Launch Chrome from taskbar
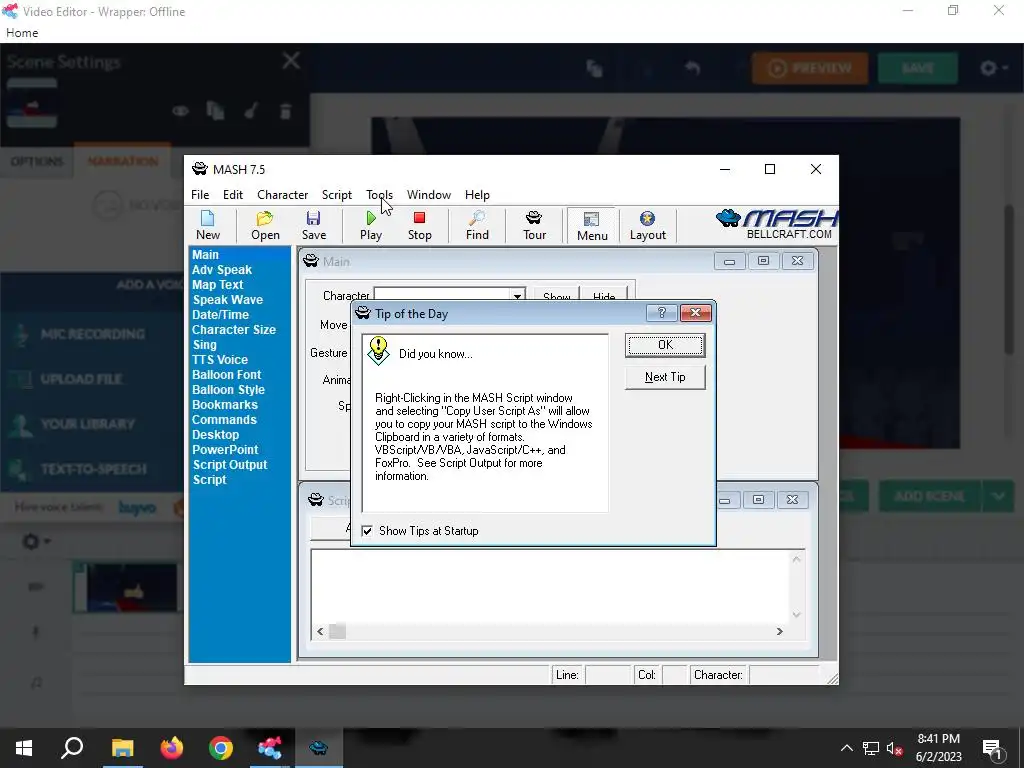The image size is (1024, 768). pyautogui.click(x=221, y=748)
